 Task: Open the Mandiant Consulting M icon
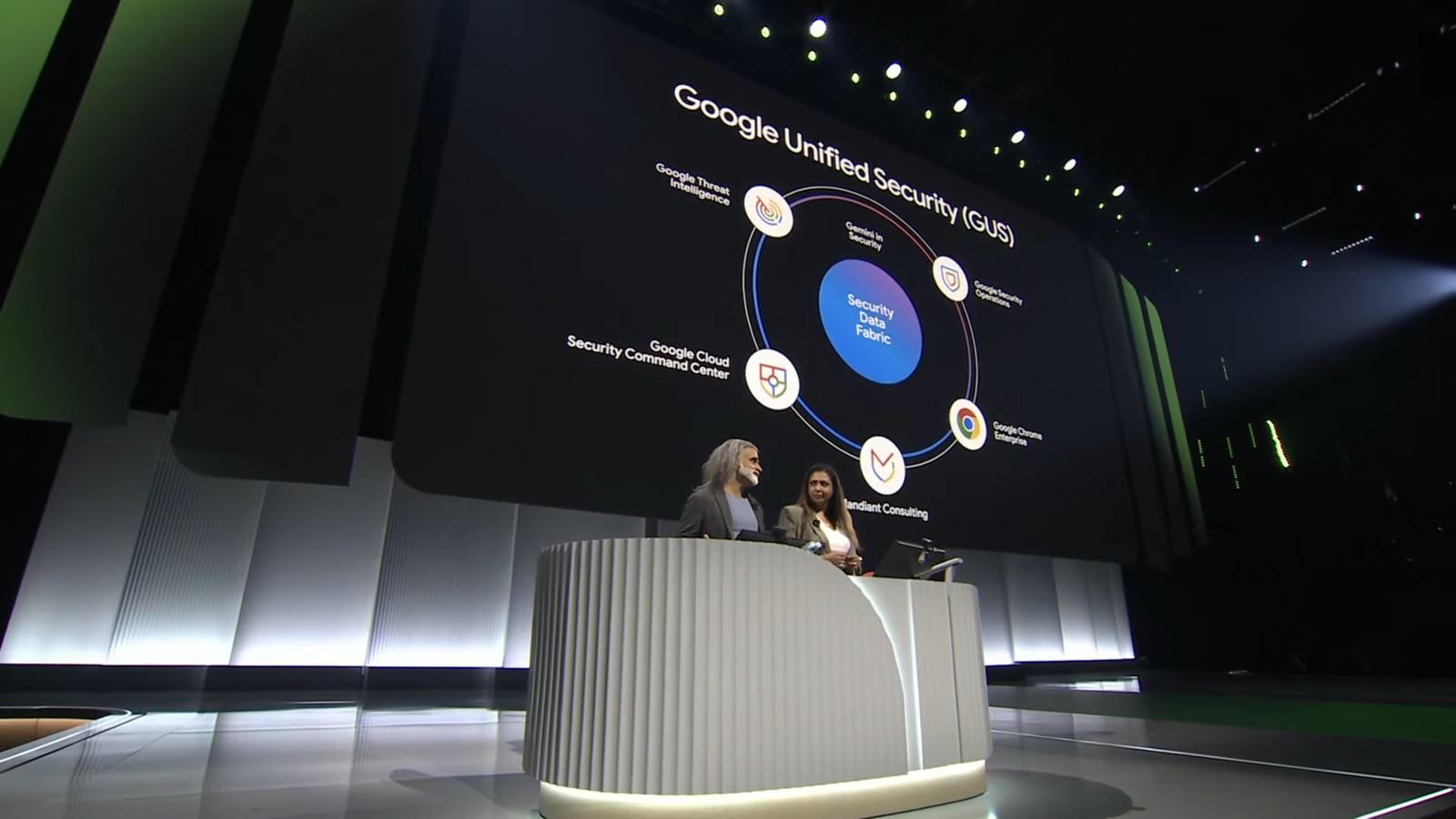click(x=882, y=465)
